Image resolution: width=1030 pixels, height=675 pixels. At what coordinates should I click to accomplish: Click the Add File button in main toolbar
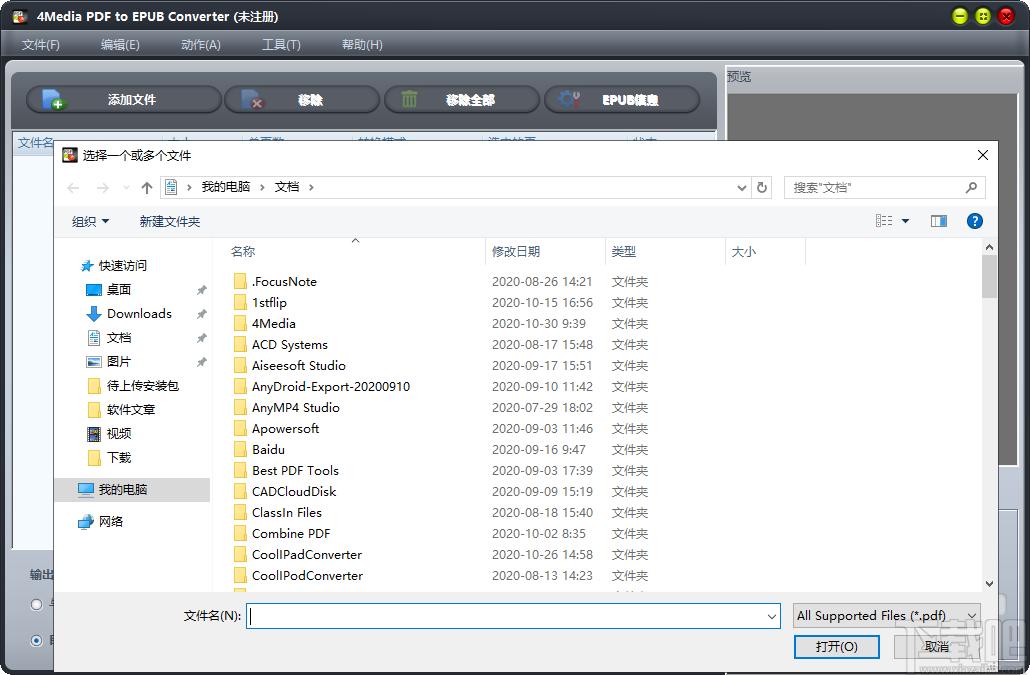(x=123, y=100)
